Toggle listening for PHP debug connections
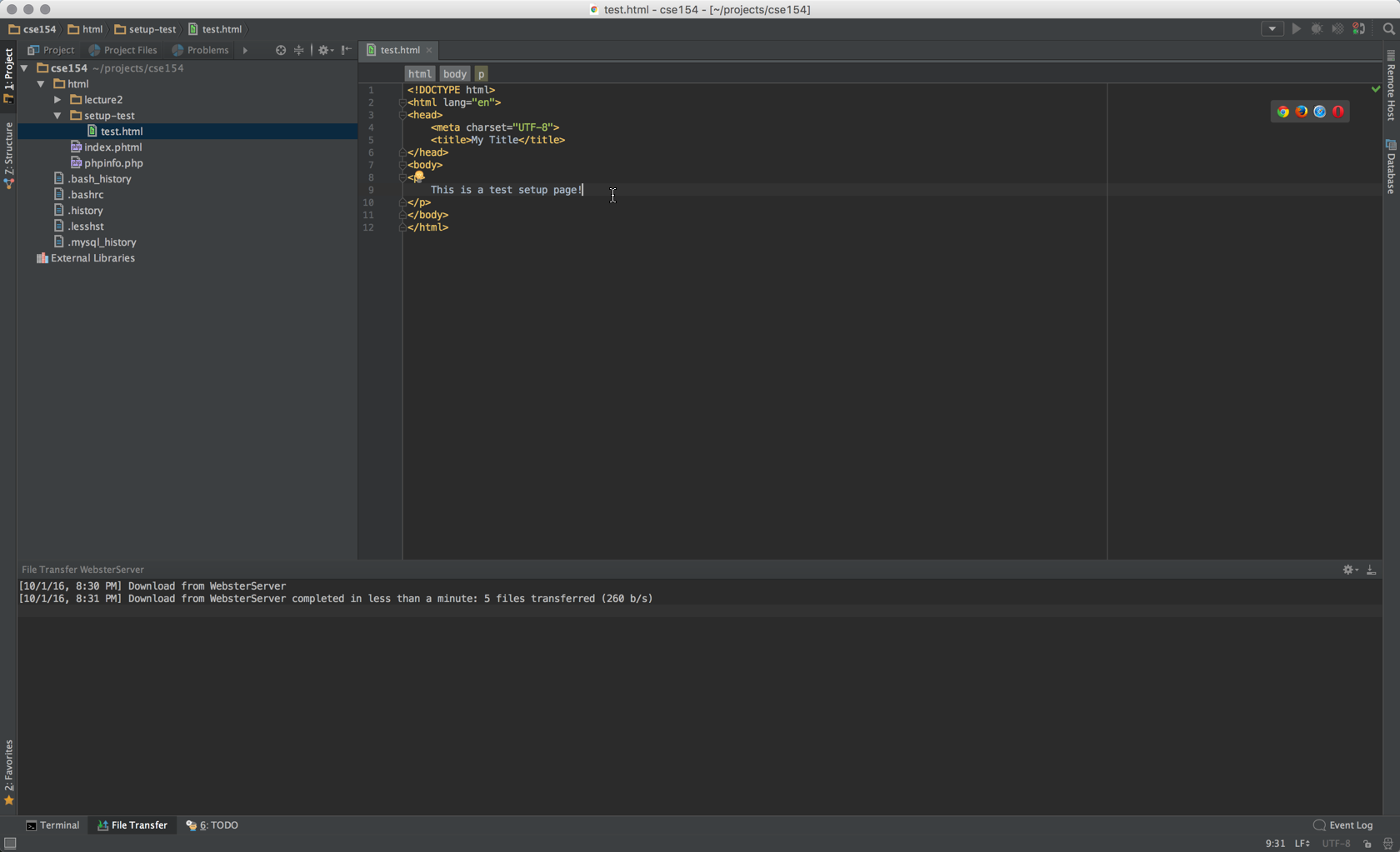Screen dimensions: 1400x852 (x=1359, y=28)
